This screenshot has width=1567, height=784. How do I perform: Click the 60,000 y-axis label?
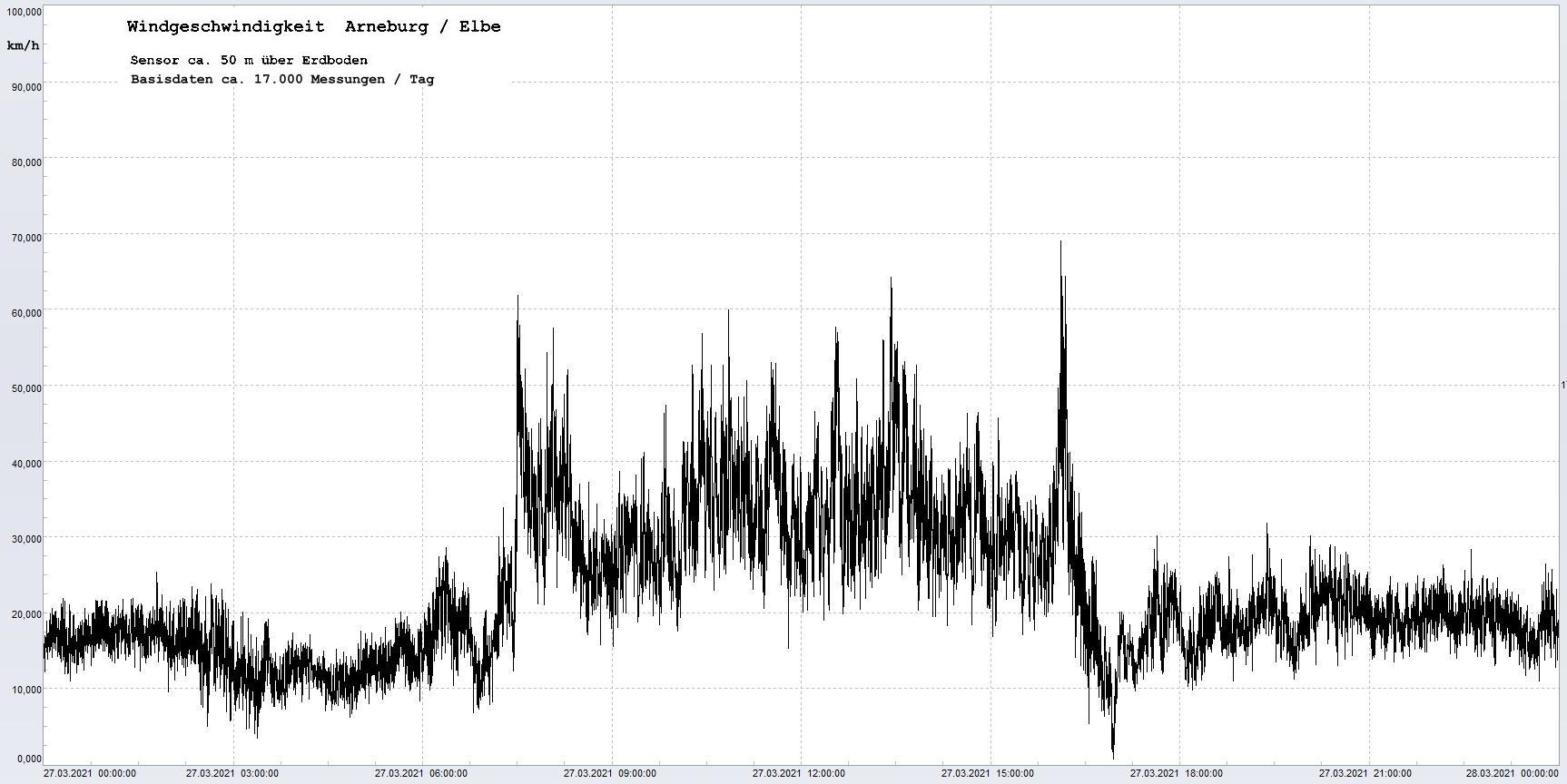pyautogui.click(x=25, y=313)
